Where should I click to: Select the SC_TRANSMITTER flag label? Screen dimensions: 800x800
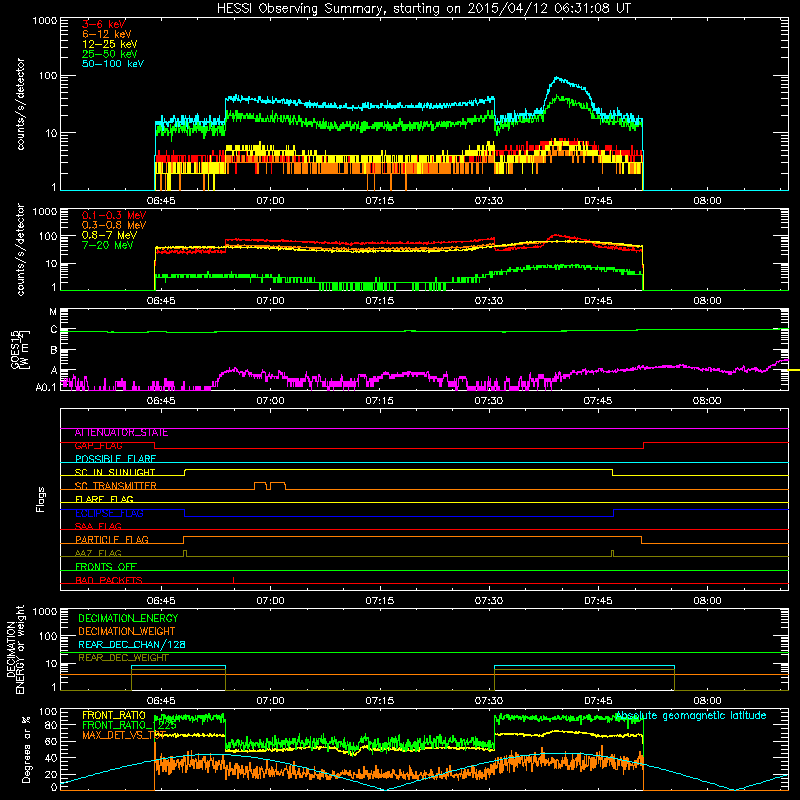pyautogui.click(x=115, y=486)
